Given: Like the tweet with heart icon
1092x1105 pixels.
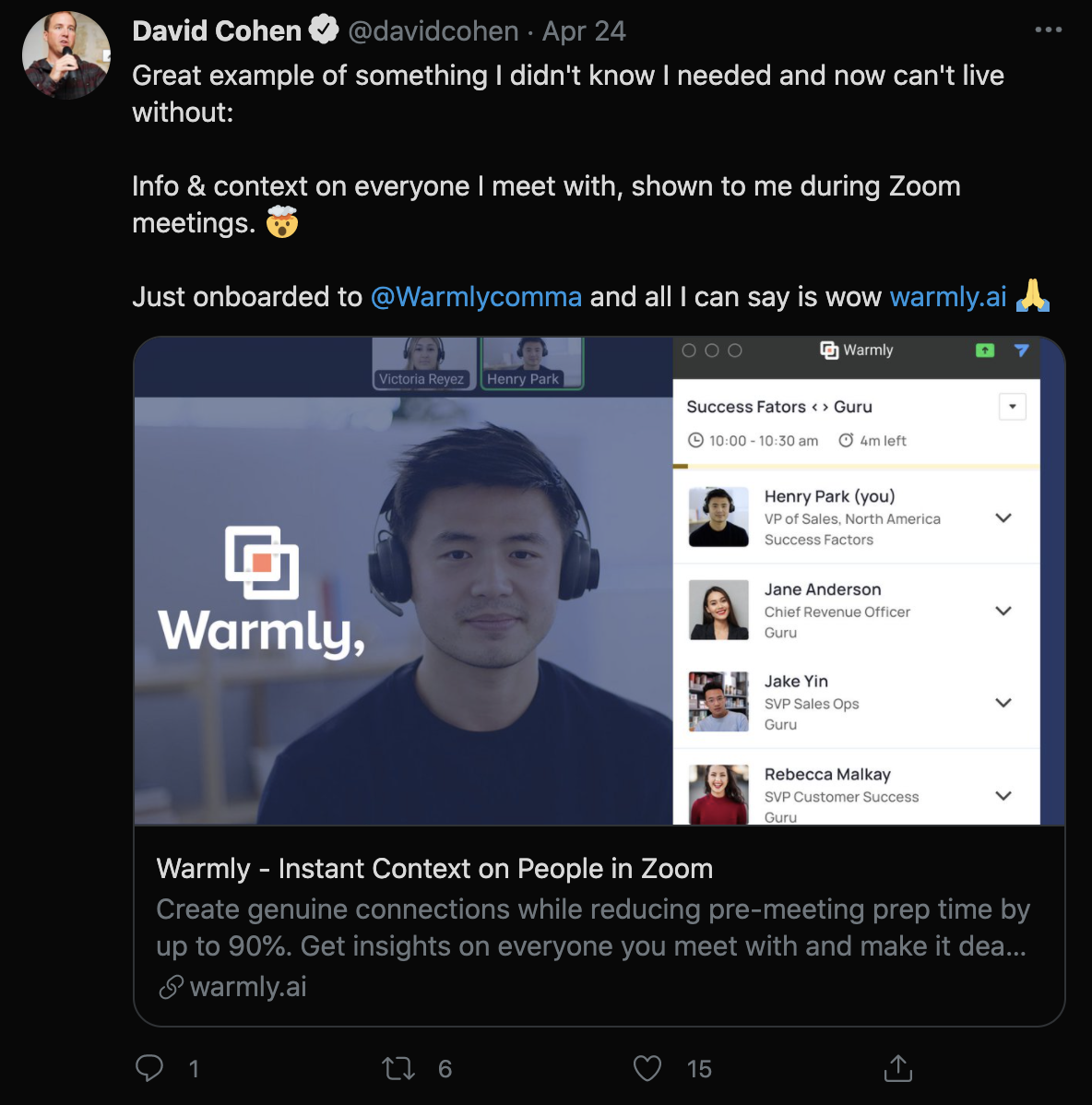Looking at the screenshot, I should (x=647, y=1068).
